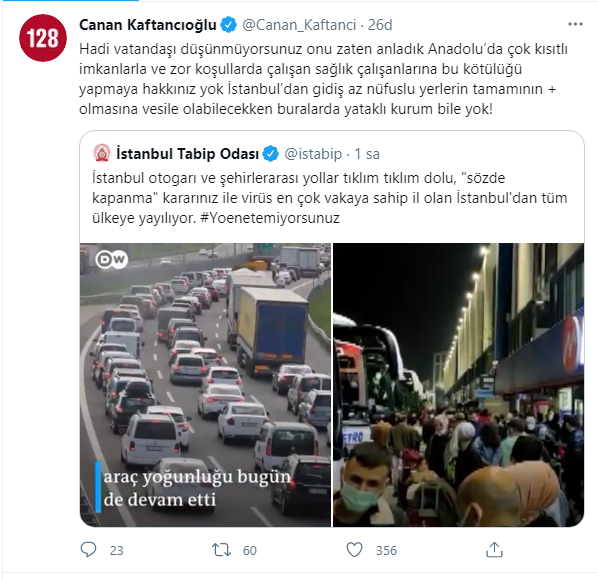Open the share upload icon

(494, 550)
